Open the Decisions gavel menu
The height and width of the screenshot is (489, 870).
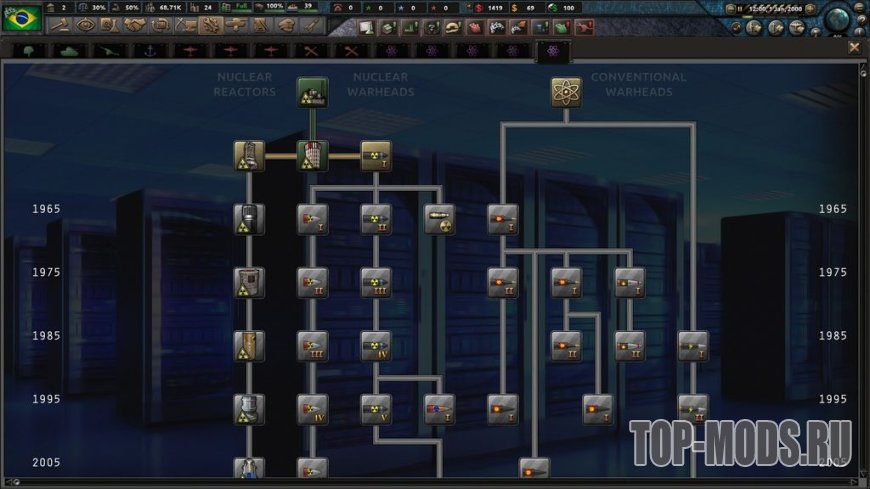pyautogui.click(x=60, y=25)
